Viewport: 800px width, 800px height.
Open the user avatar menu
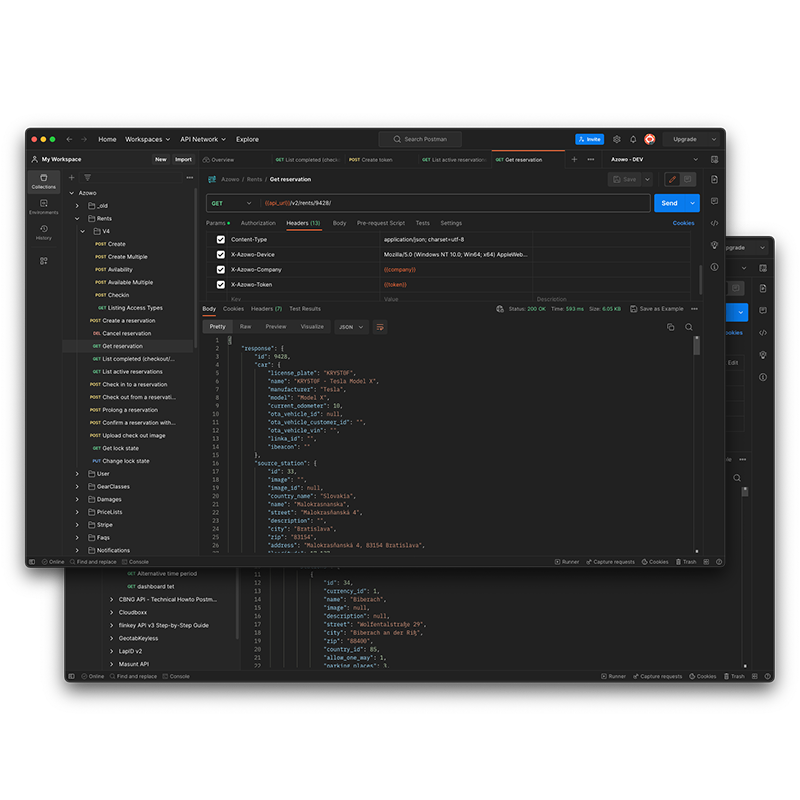point(649,139)
